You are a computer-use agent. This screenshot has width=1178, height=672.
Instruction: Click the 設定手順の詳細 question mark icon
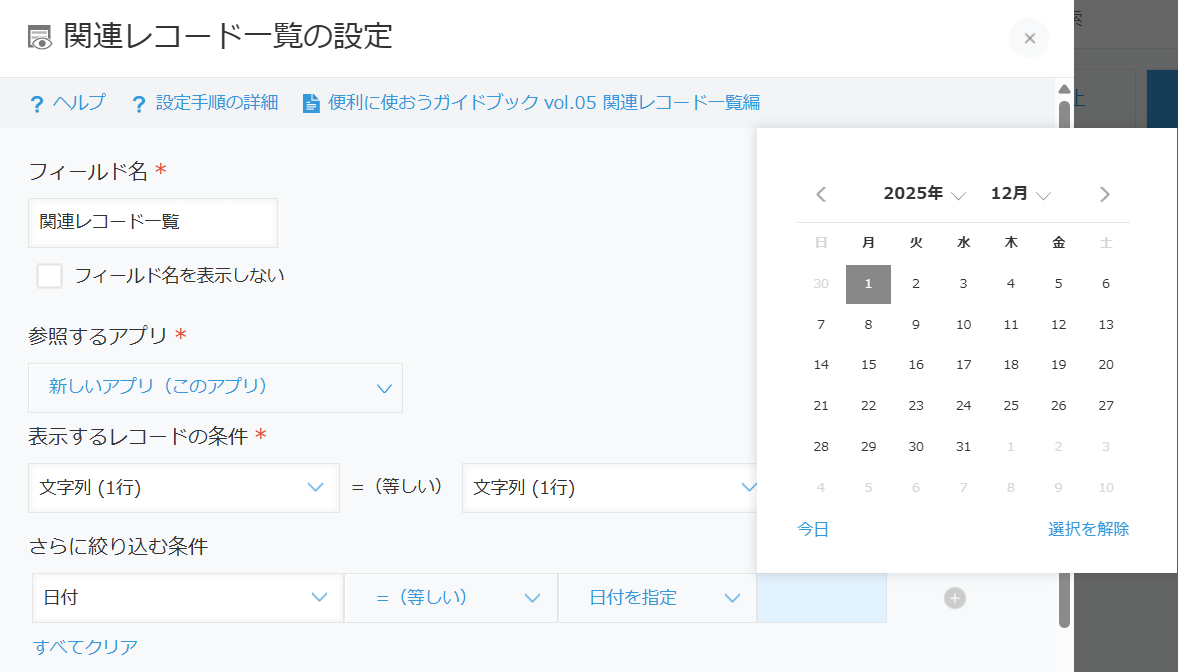139,103
